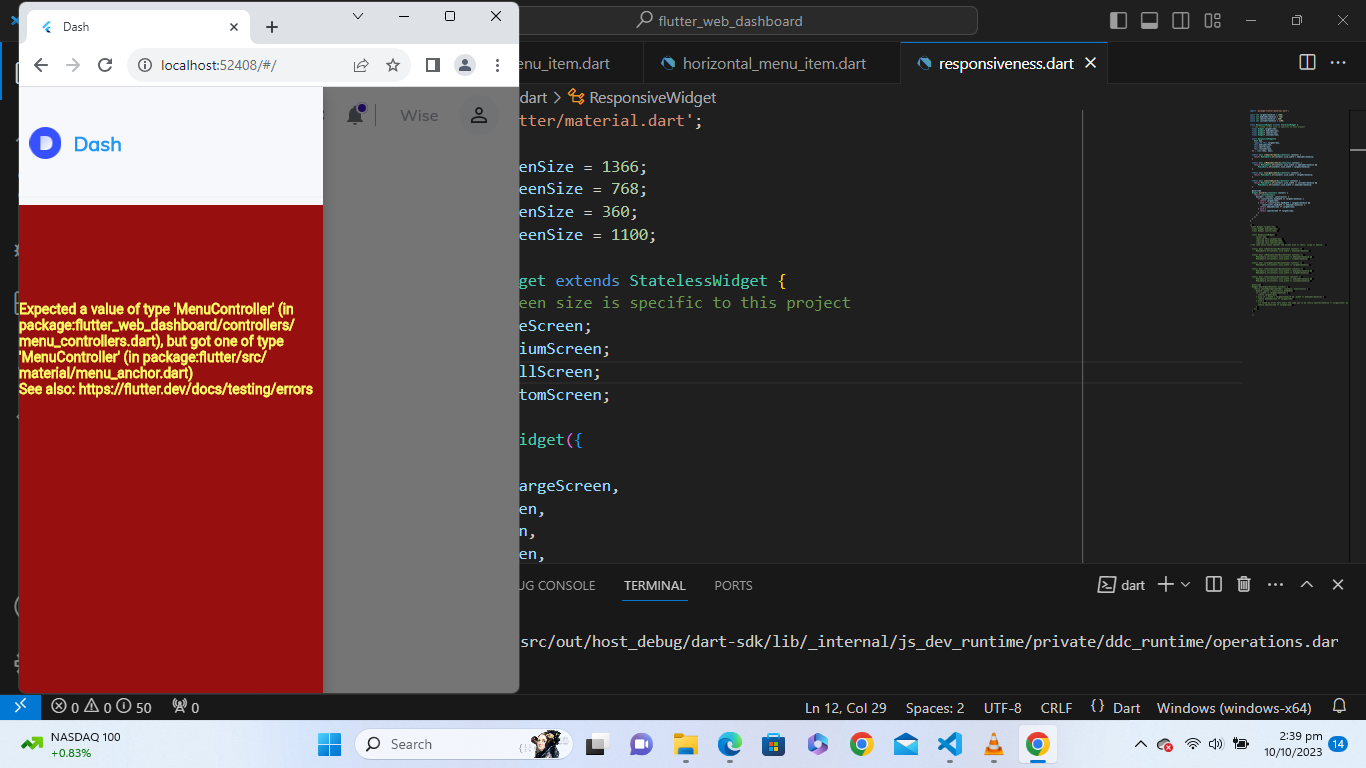Maximize the terminal panel with the chevron

coord(1307,584)
